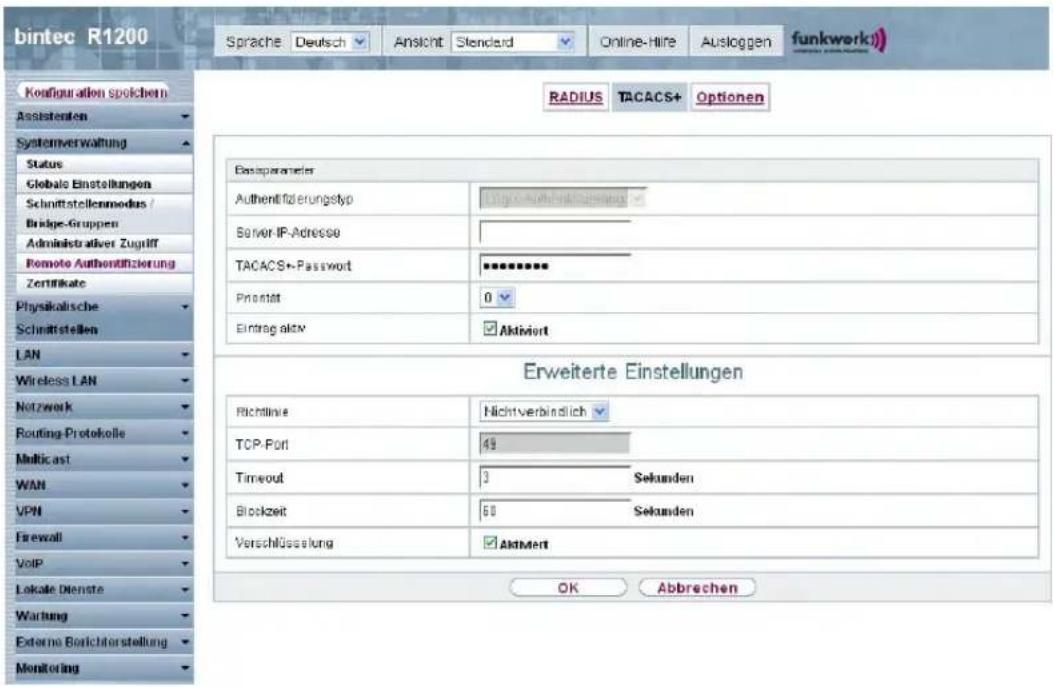Viewport: 1053px width, 687px height.
Task: Switch to the Optionen tab
Action: point(730,97)
